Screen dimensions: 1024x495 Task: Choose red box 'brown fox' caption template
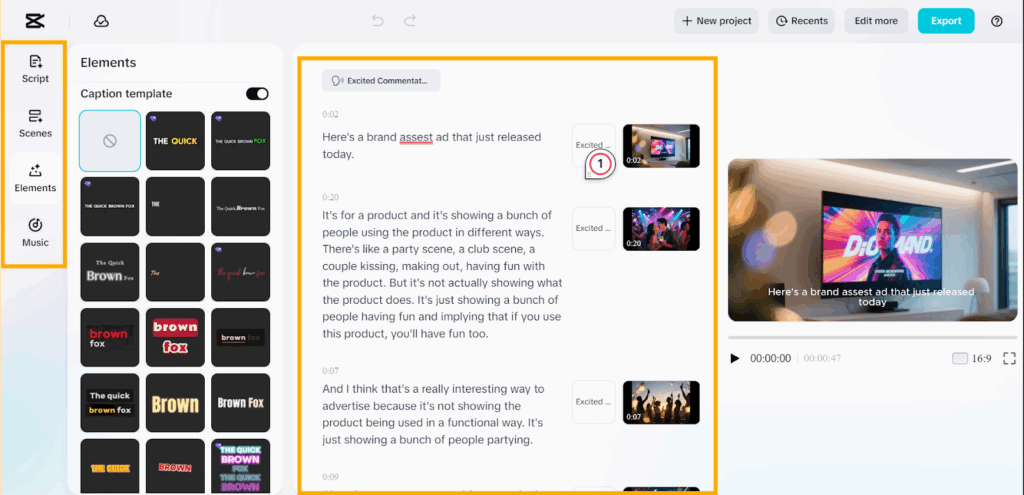[x=175, y=337]
